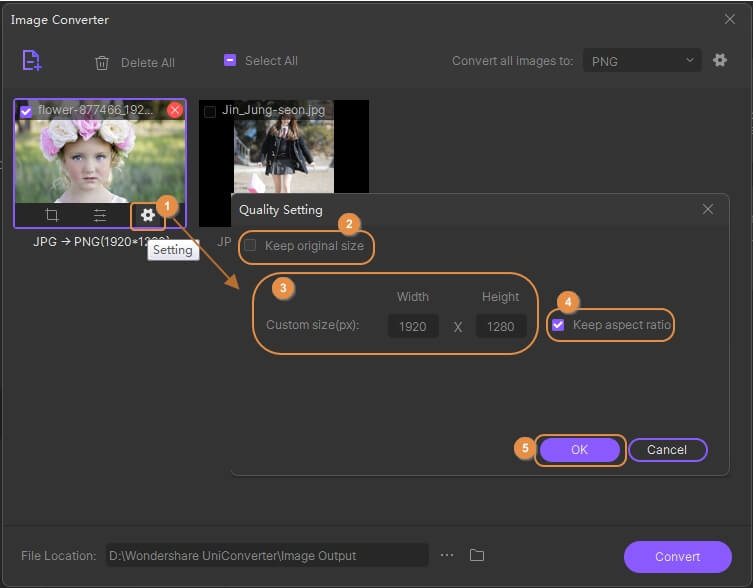Click the Height input field
Image resolution: width=753 pixels, height=588 pixels.
pos(500,326)
